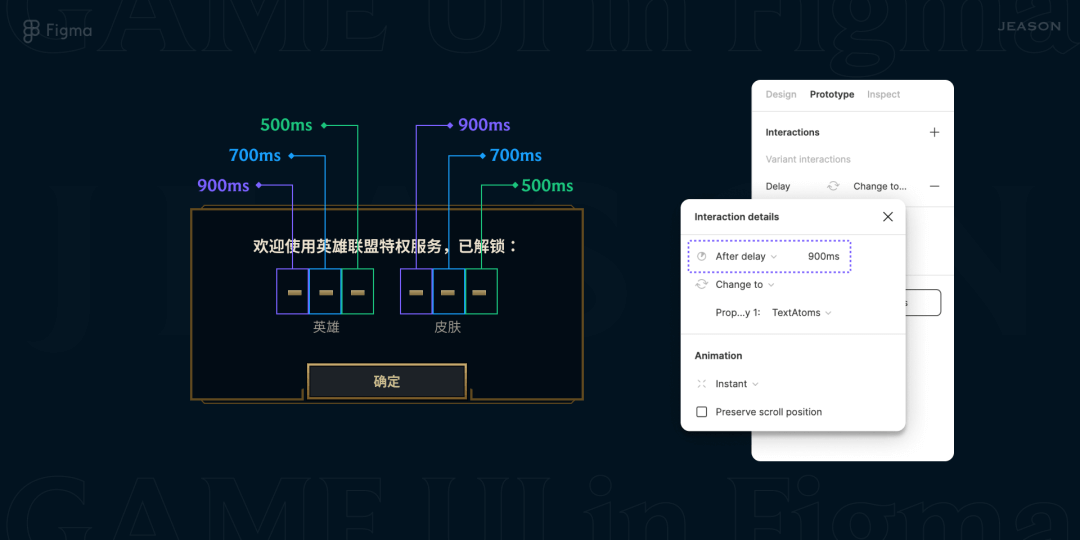The height and width of the screenshot is (540, 1080).
Task: Click the 确定 confirm button
Action: pyautogui.click(x=386, y=381)
